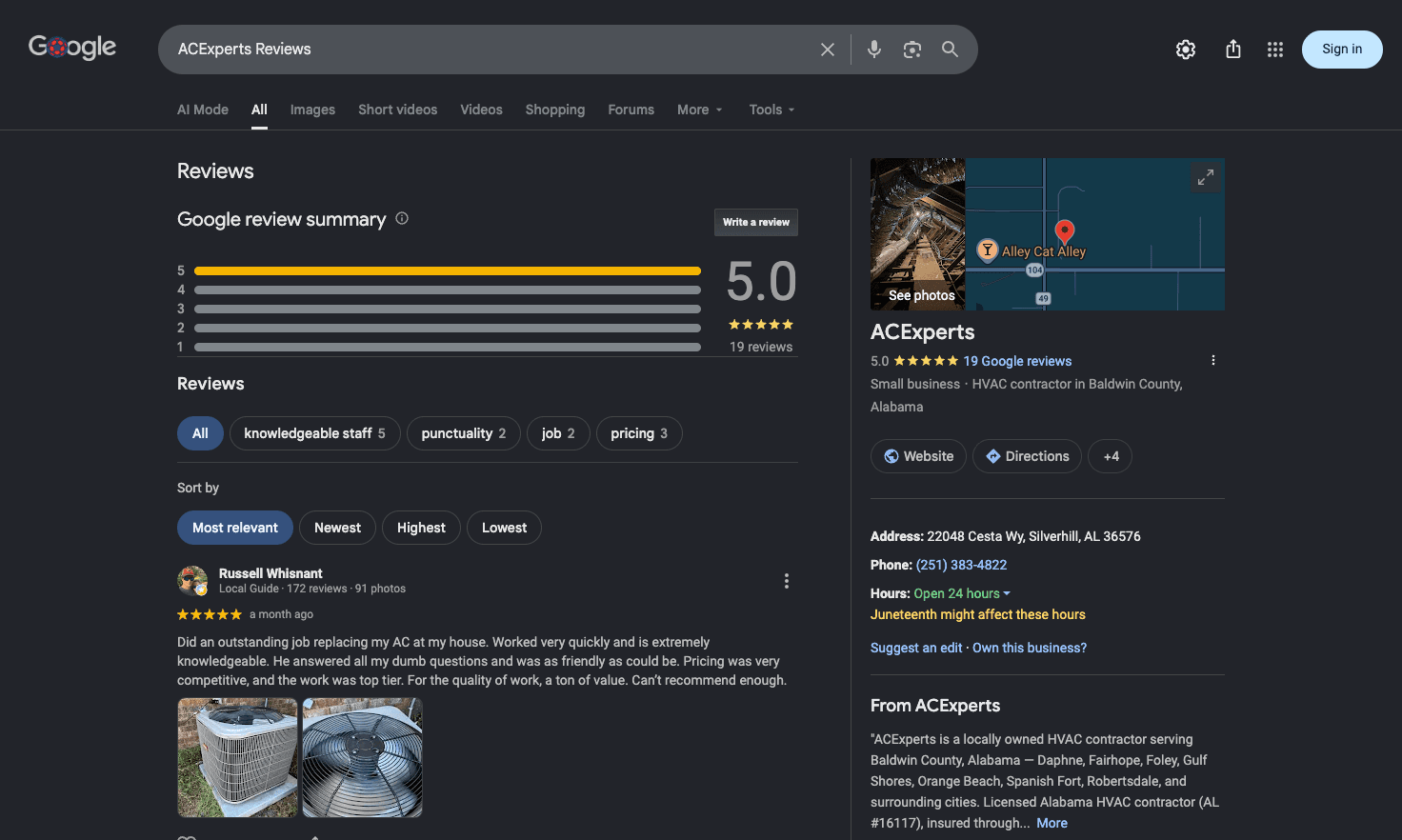Click the 19 reviews count text
This screenshot has height=840, width=1402.
761,347
